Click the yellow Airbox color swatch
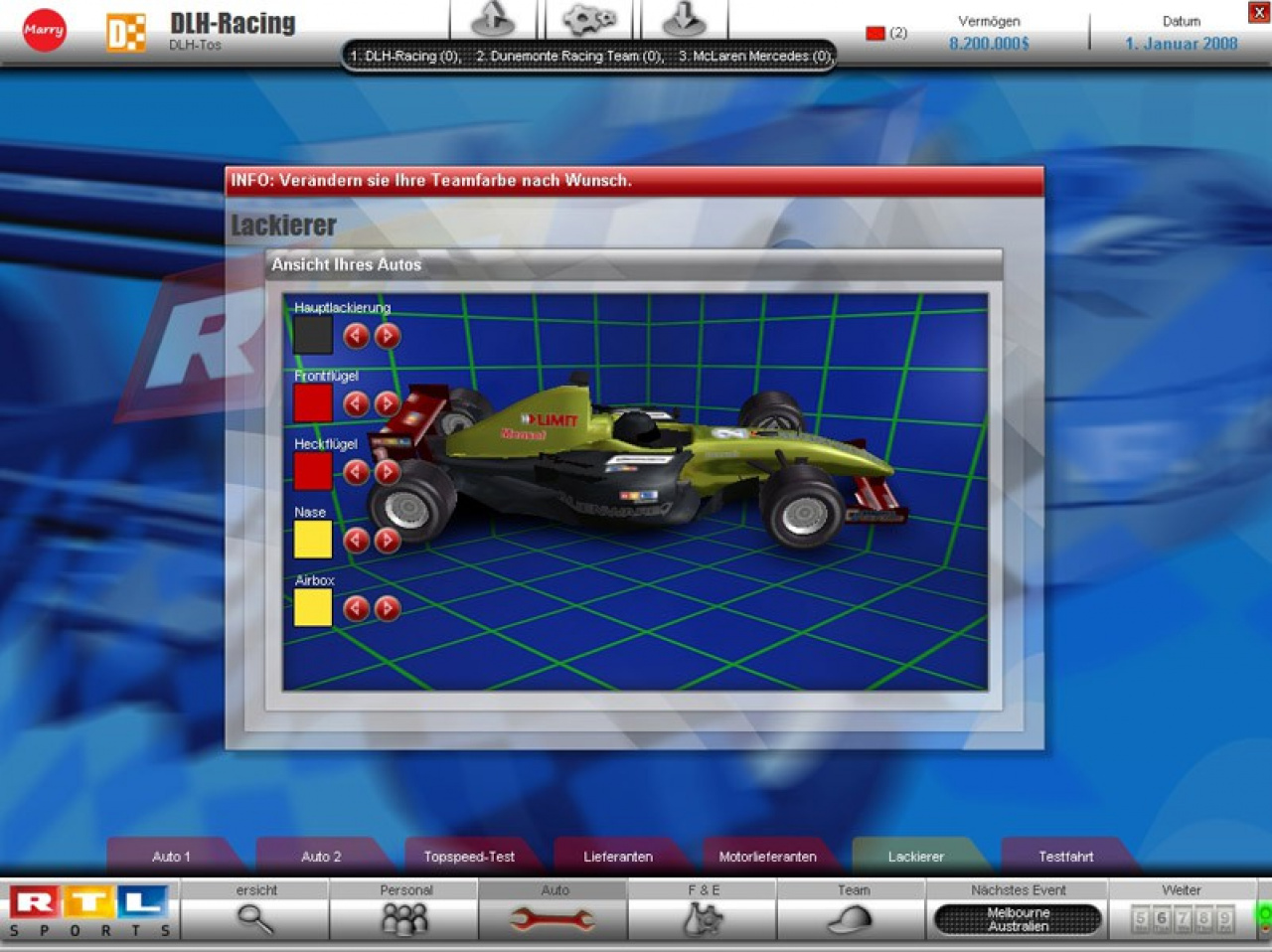1272x952 pixels. tap(313, 607)
